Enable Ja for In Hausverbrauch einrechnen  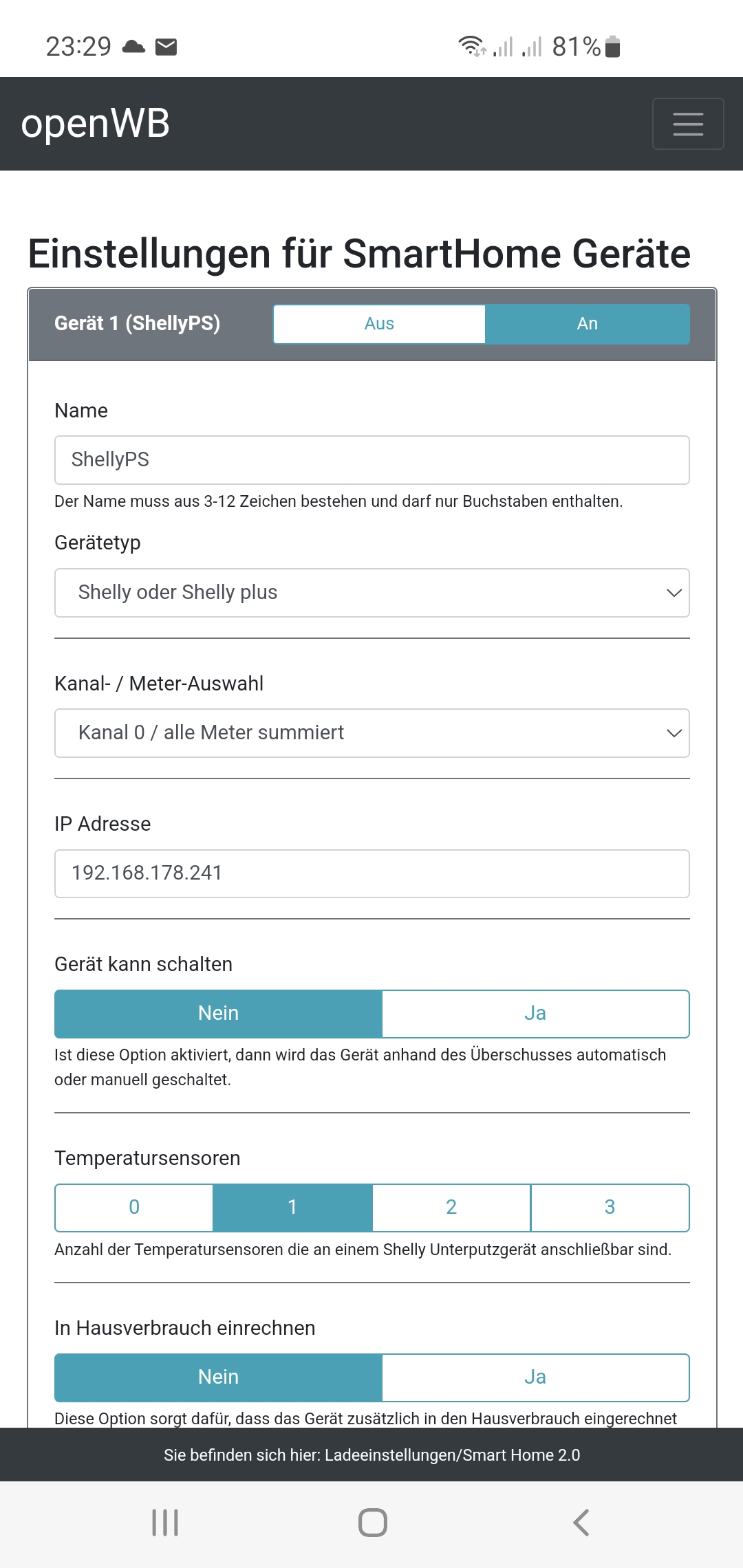(x=535, y=1378)
